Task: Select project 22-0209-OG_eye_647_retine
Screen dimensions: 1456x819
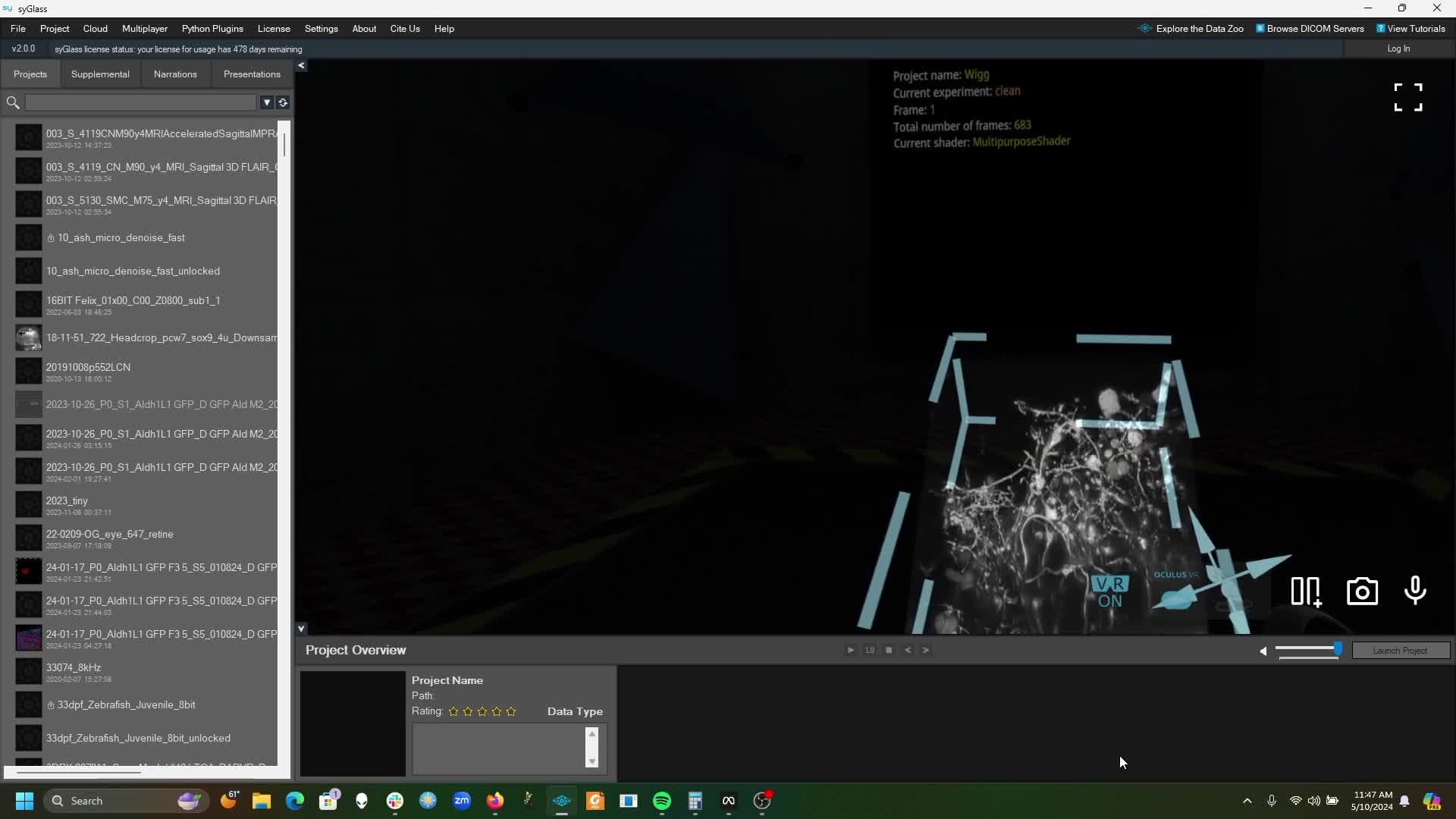Action: (x=146, y=538)
